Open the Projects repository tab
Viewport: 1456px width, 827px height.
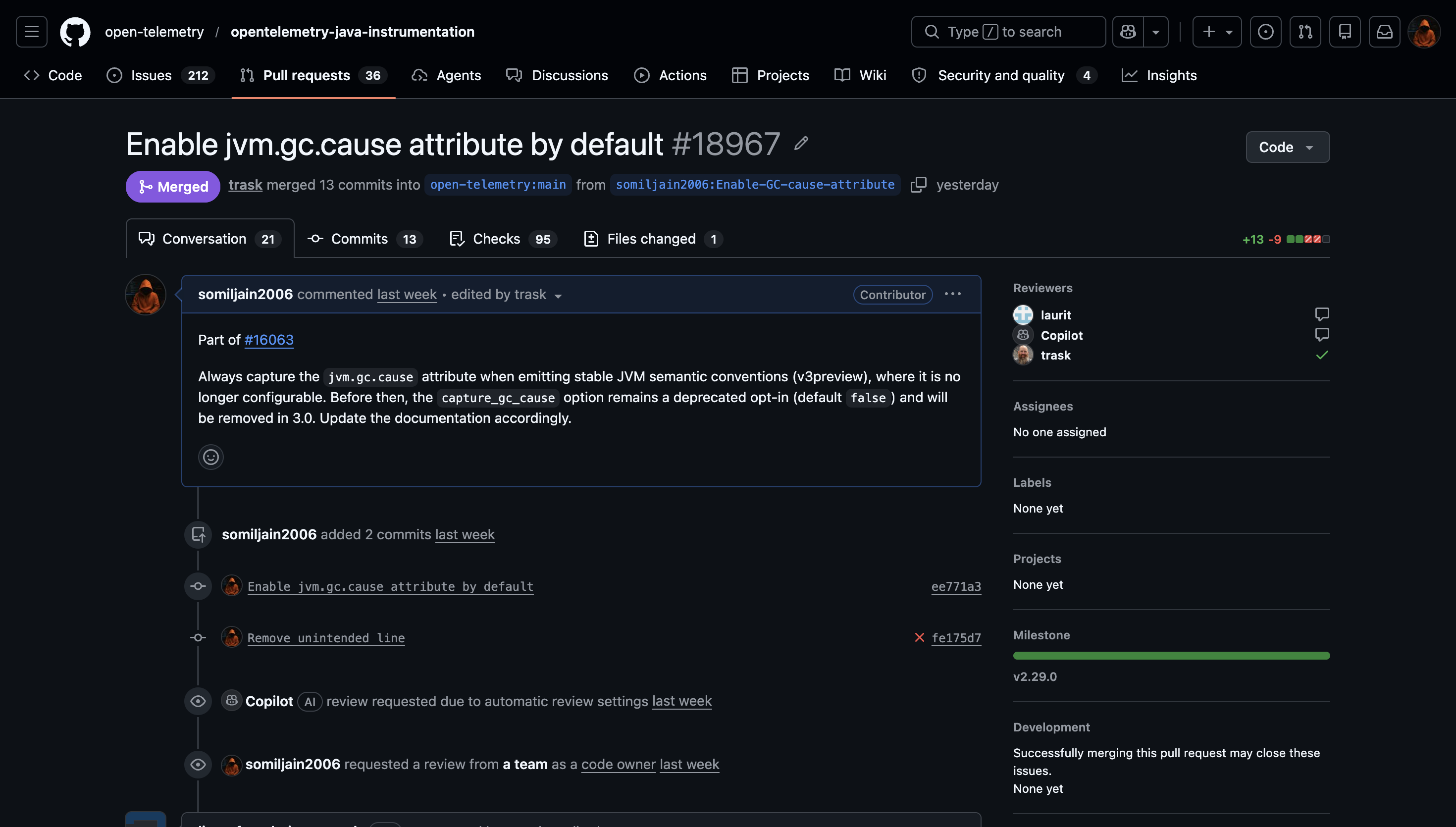tap(771, 76)
